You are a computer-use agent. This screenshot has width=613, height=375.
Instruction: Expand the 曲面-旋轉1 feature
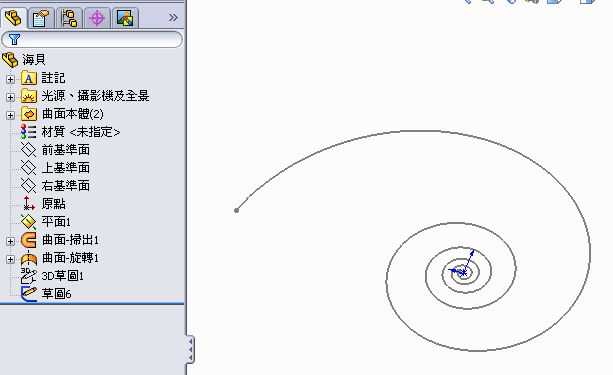point(10,259)
